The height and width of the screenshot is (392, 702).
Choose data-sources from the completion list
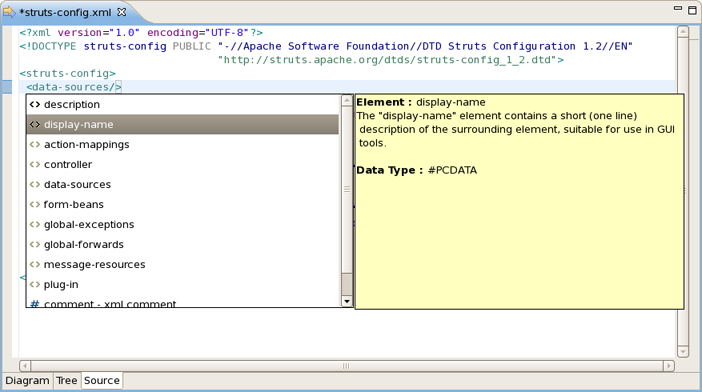tap(183, 184)
